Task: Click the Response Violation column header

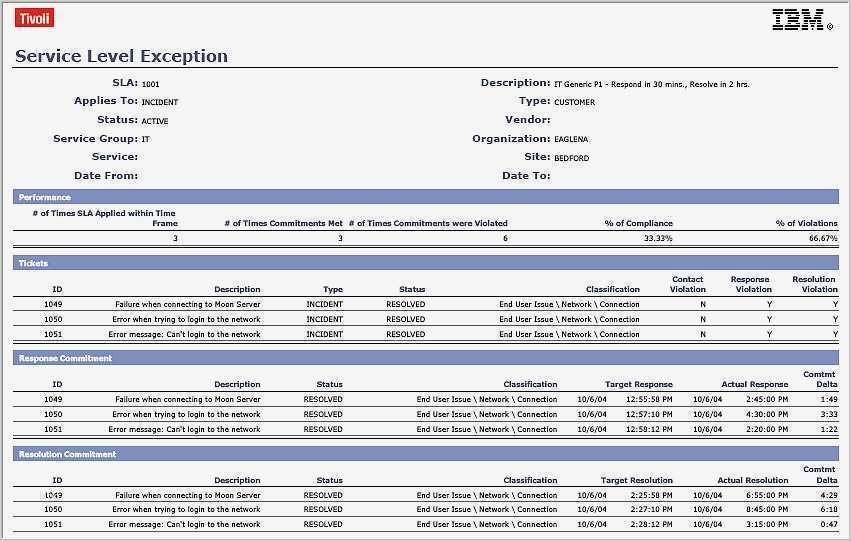Action: (751, 284)
